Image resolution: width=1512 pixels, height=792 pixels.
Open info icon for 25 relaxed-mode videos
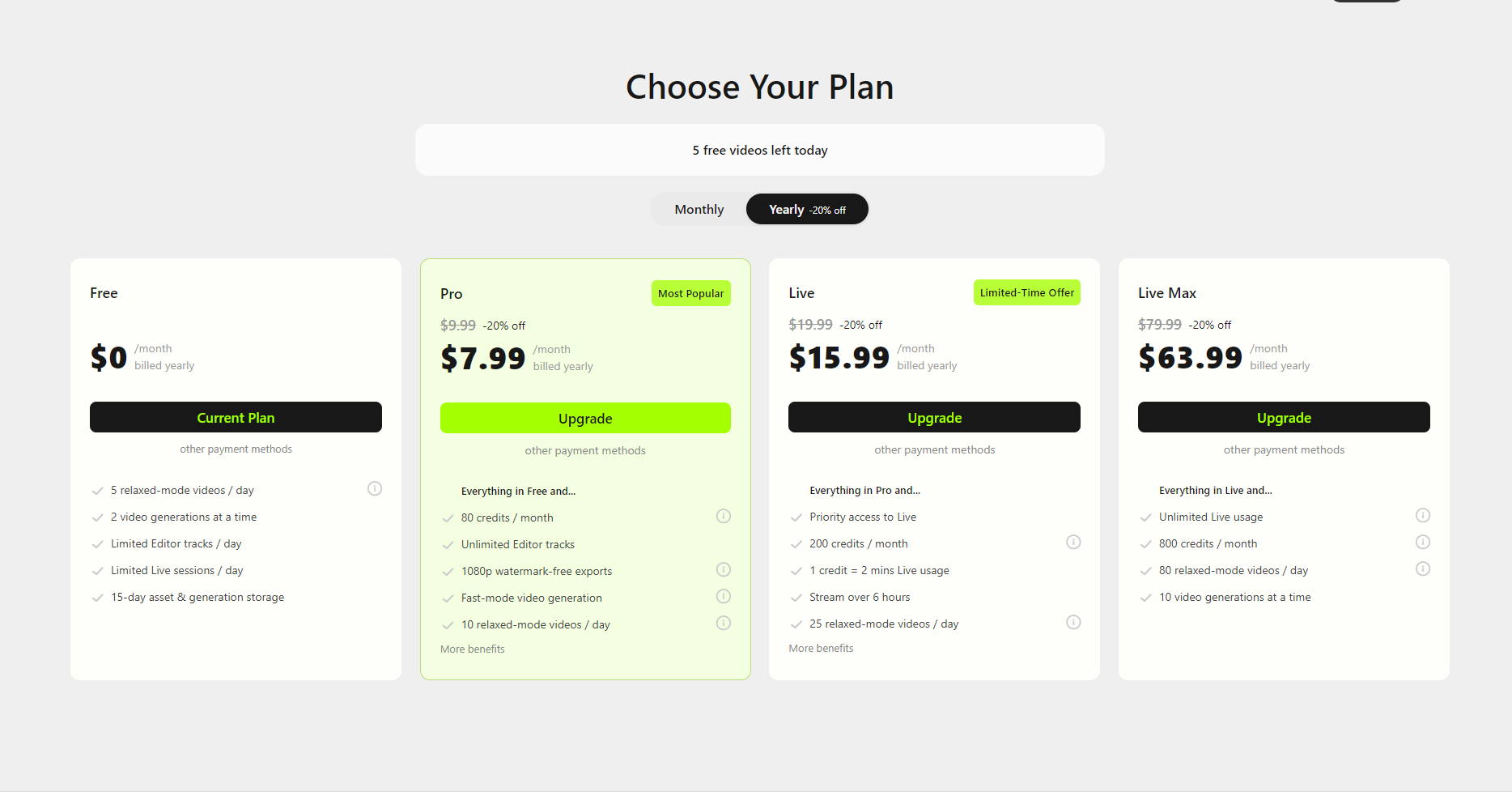pyautogui.click(x=1073, y=622)
